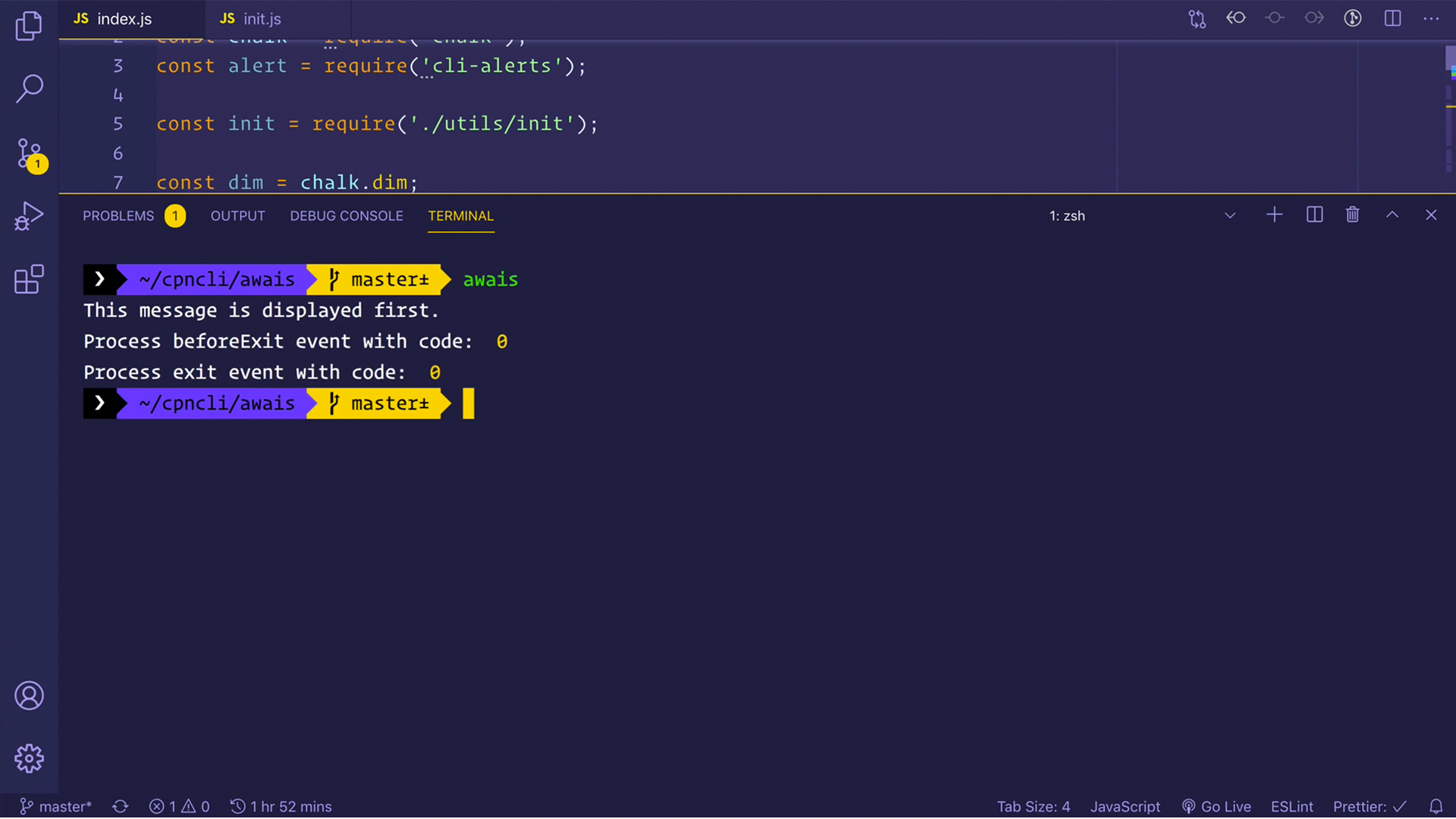Image resolution: width=1456 pixels, height=819 pixels.
Task: Switch to the init.js tab
Action: [260, 18]
